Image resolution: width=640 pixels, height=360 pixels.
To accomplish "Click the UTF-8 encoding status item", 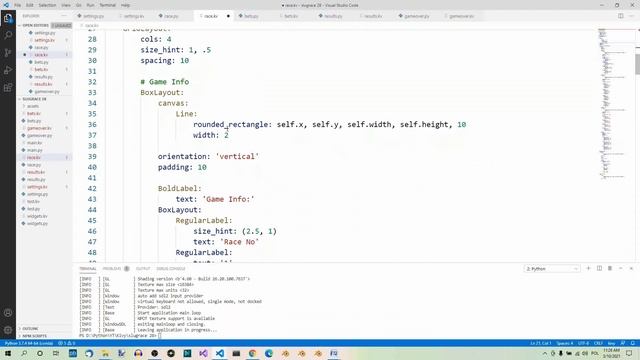I will click(x=583, y=343).
